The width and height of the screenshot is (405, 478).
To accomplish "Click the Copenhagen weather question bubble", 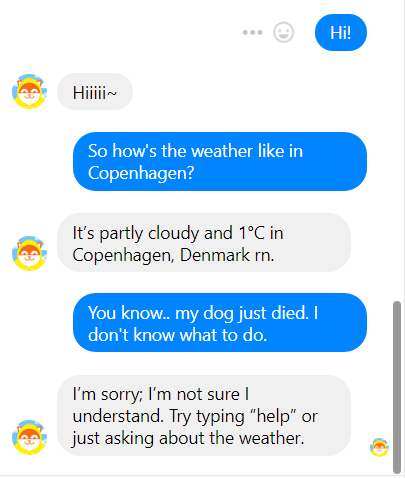I will tap(220, 161).
